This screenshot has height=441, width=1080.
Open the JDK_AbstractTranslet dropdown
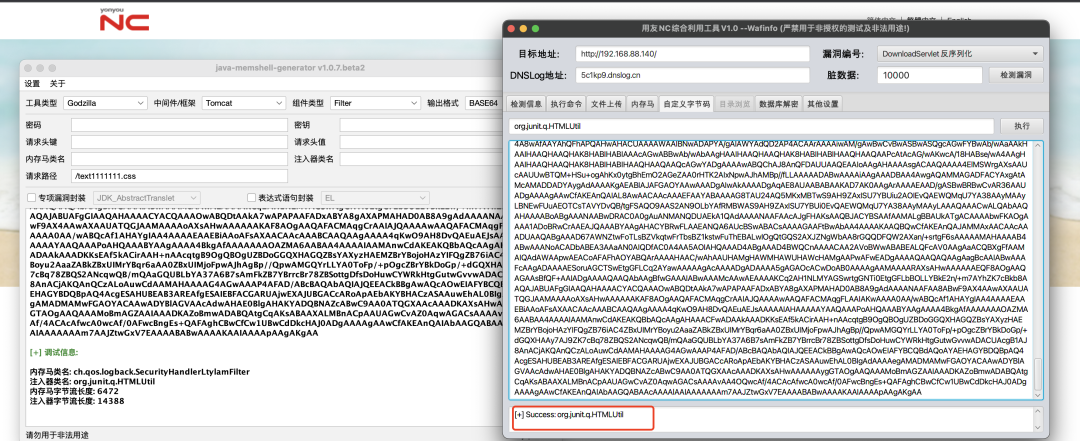click(x=147, y=197)
